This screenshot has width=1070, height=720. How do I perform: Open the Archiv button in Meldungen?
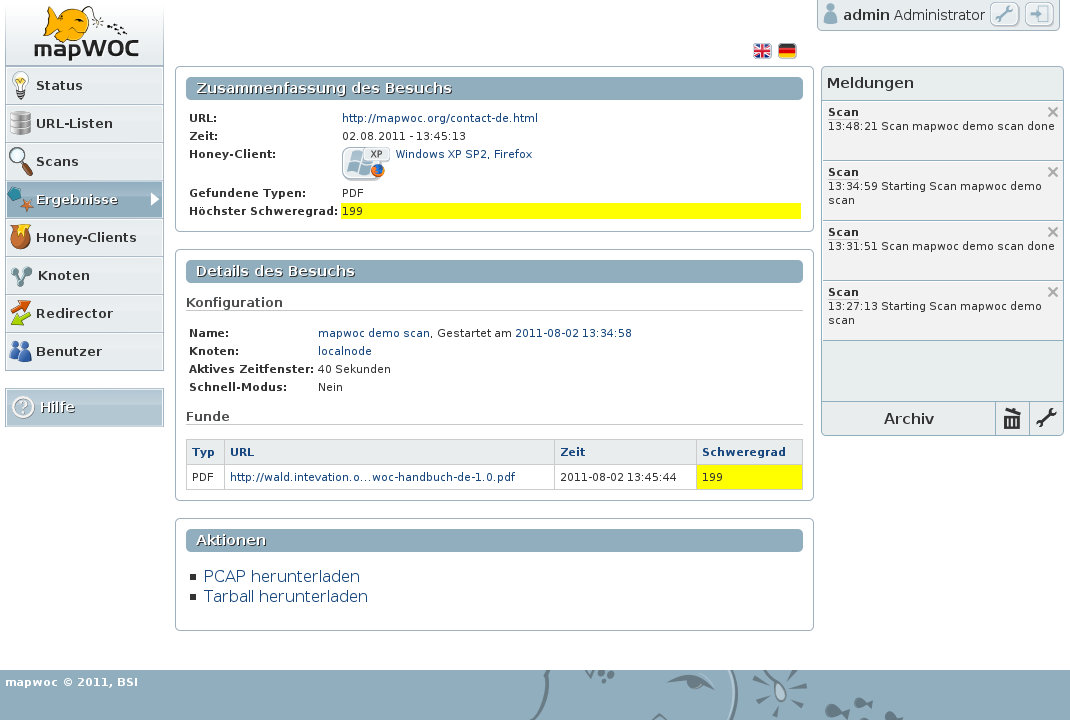[908, 418]
